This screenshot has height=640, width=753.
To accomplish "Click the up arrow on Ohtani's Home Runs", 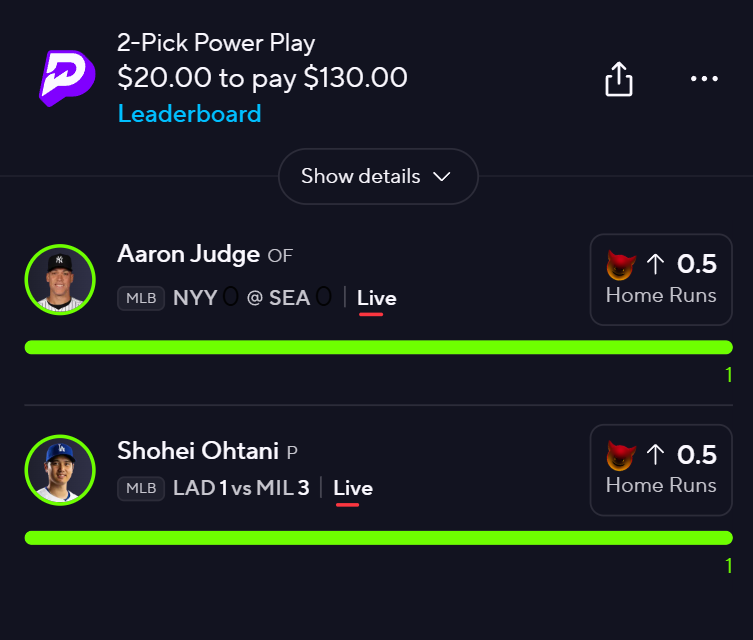I will [655, 455].
